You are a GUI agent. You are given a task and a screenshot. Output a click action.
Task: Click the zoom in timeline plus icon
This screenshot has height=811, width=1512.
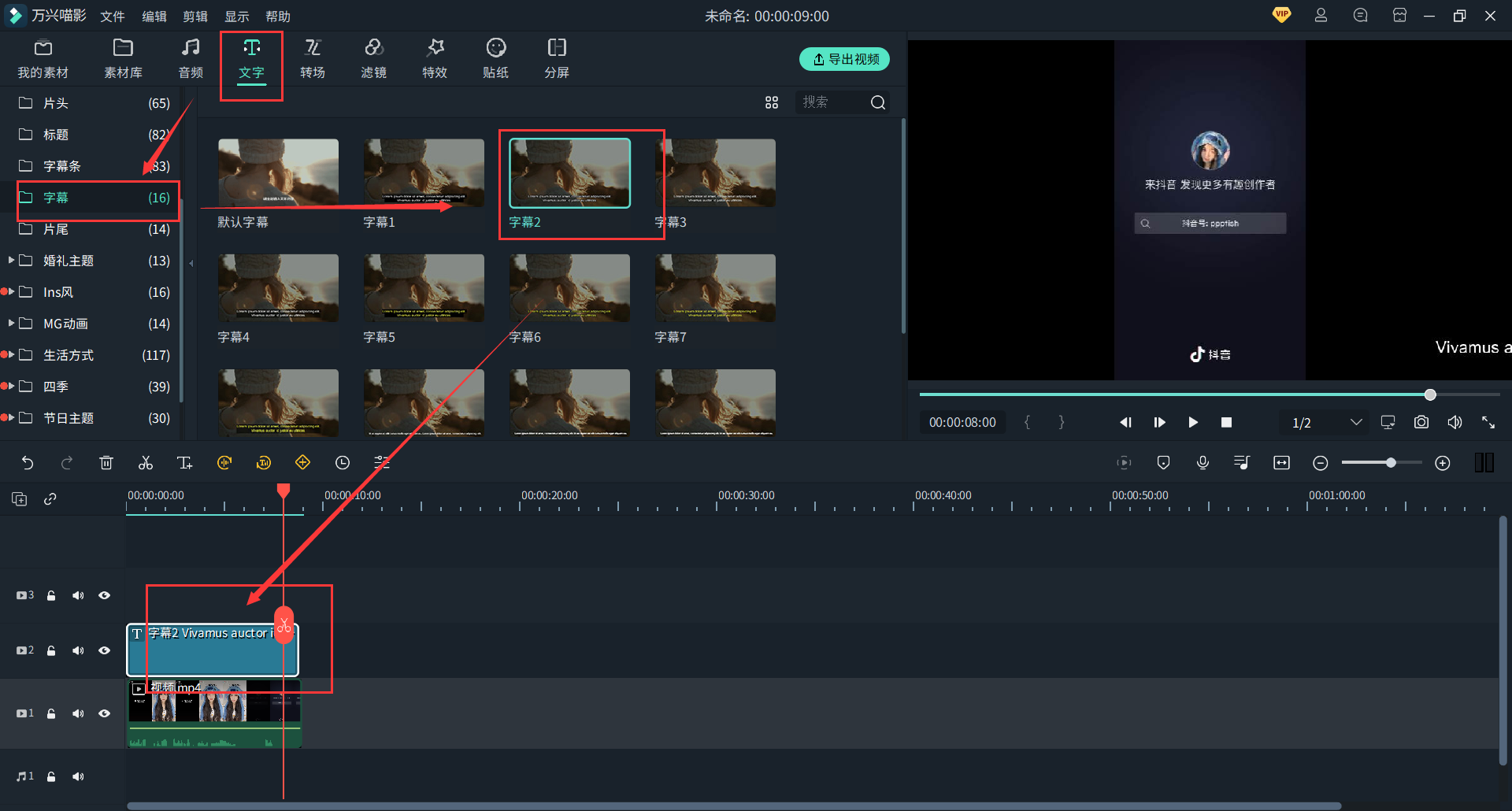[x=1442, y=463]
